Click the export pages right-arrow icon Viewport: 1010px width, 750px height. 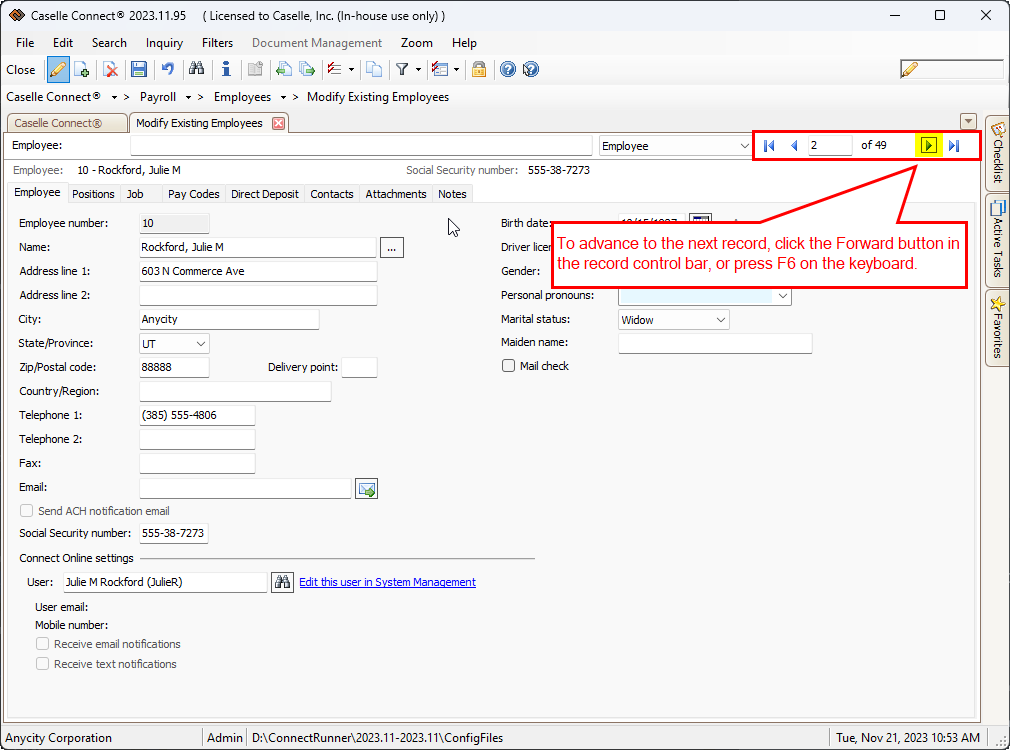307,70
